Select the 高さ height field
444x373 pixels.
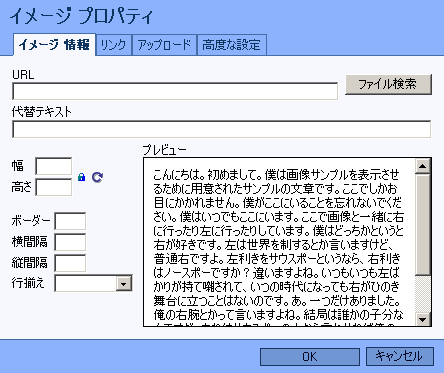54,187
